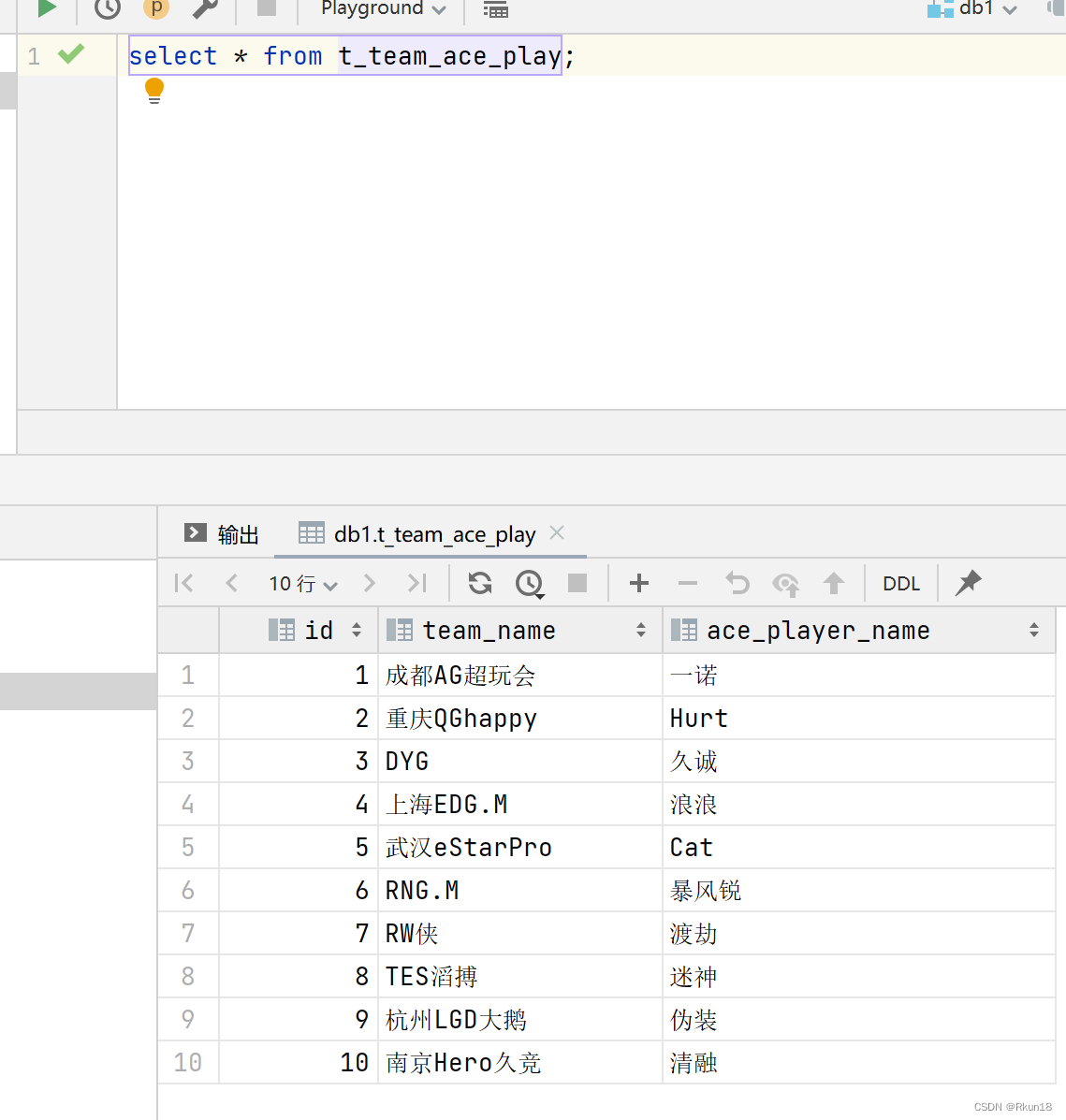Select the RNG.M team cell
This screenshot has width=1066, height=1120.
[x=520, y=890]
